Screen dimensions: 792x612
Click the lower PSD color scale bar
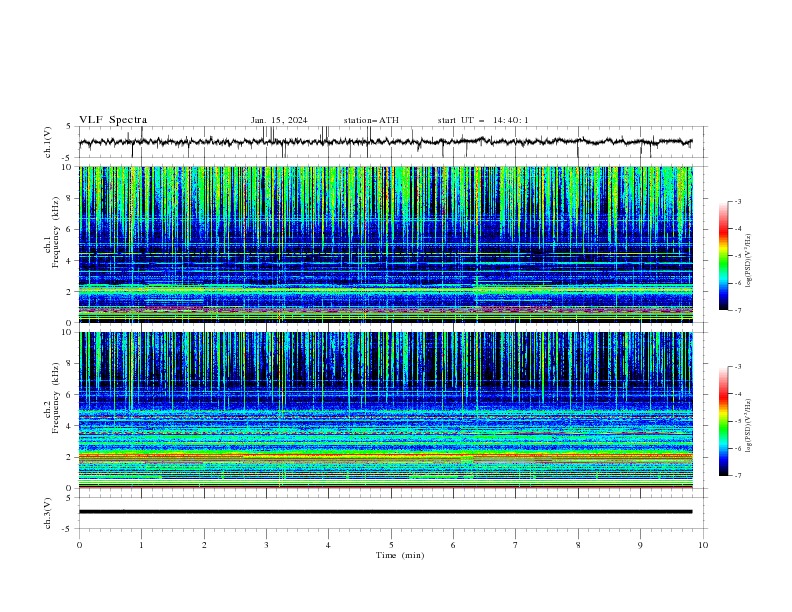[723, 421]
